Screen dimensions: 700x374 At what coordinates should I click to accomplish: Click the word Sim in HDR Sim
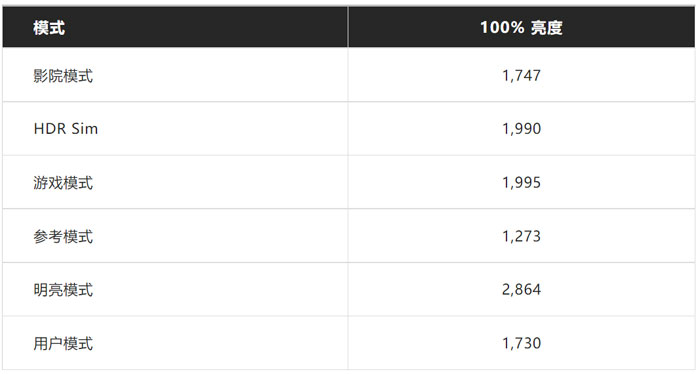pos(84,129)
